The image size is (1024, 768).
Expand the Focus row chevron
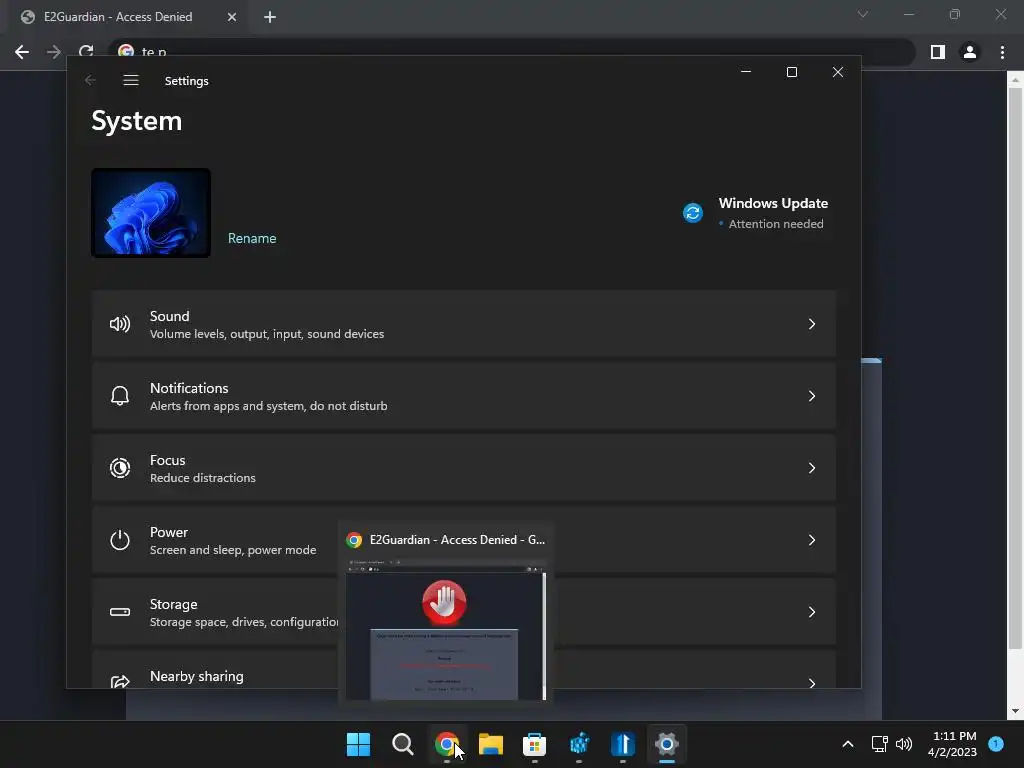[812, 468]
